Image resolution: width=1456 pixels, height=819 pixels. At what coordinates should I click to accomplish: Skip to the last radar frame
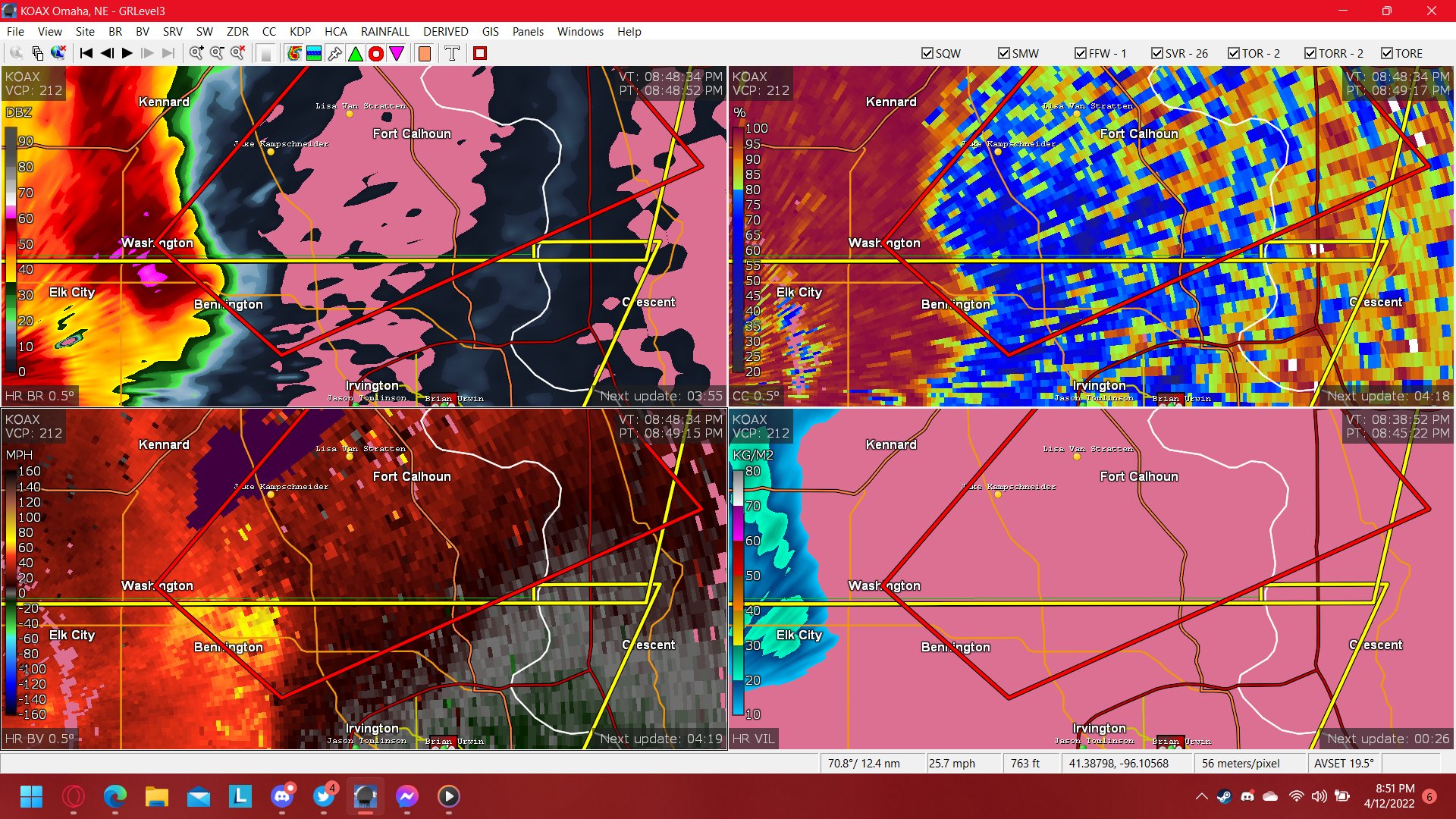coord(168,53)
